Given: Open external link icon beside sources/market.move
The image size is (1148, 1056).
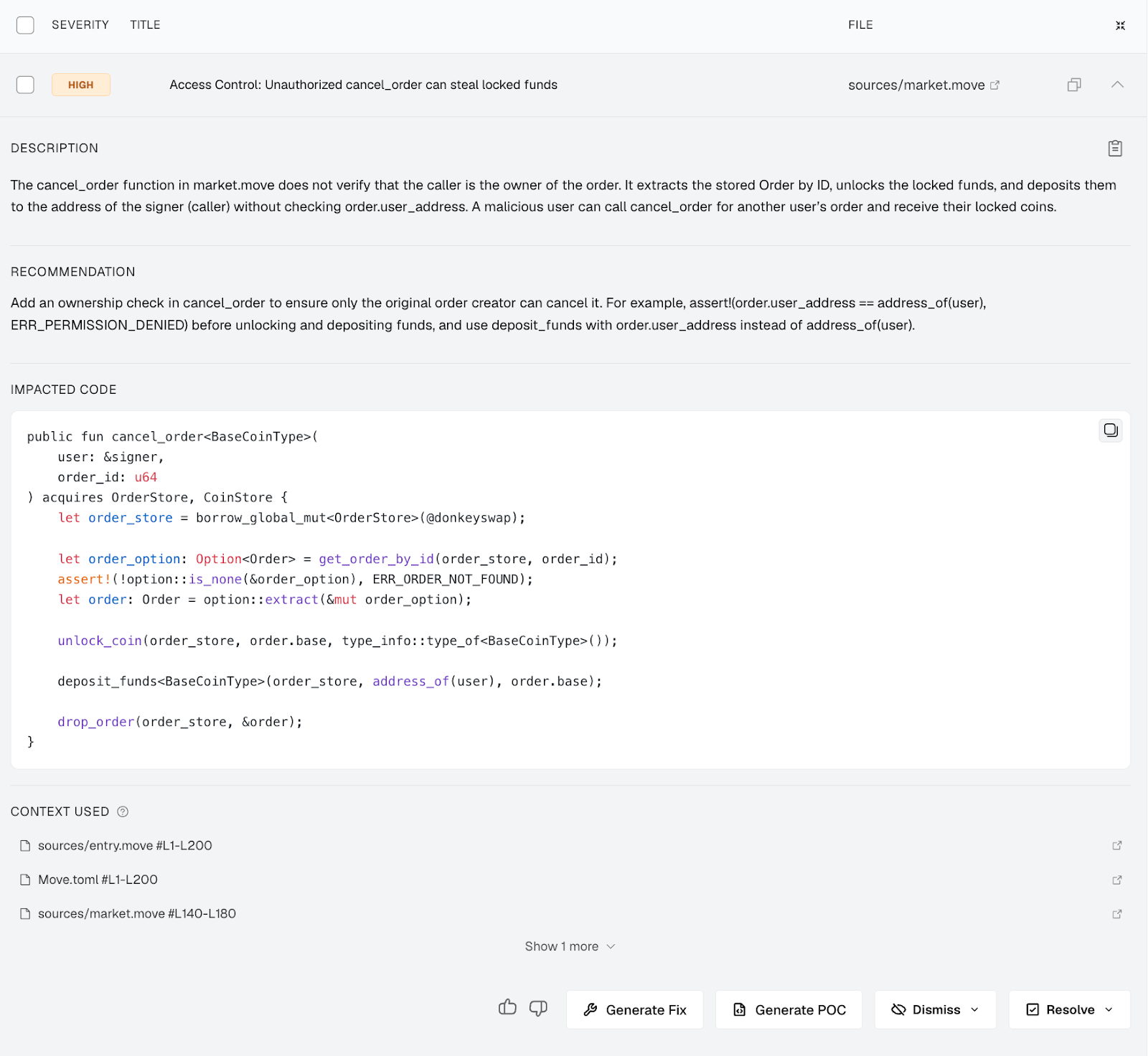Looking at the screenshot, I should click(995, 85).
